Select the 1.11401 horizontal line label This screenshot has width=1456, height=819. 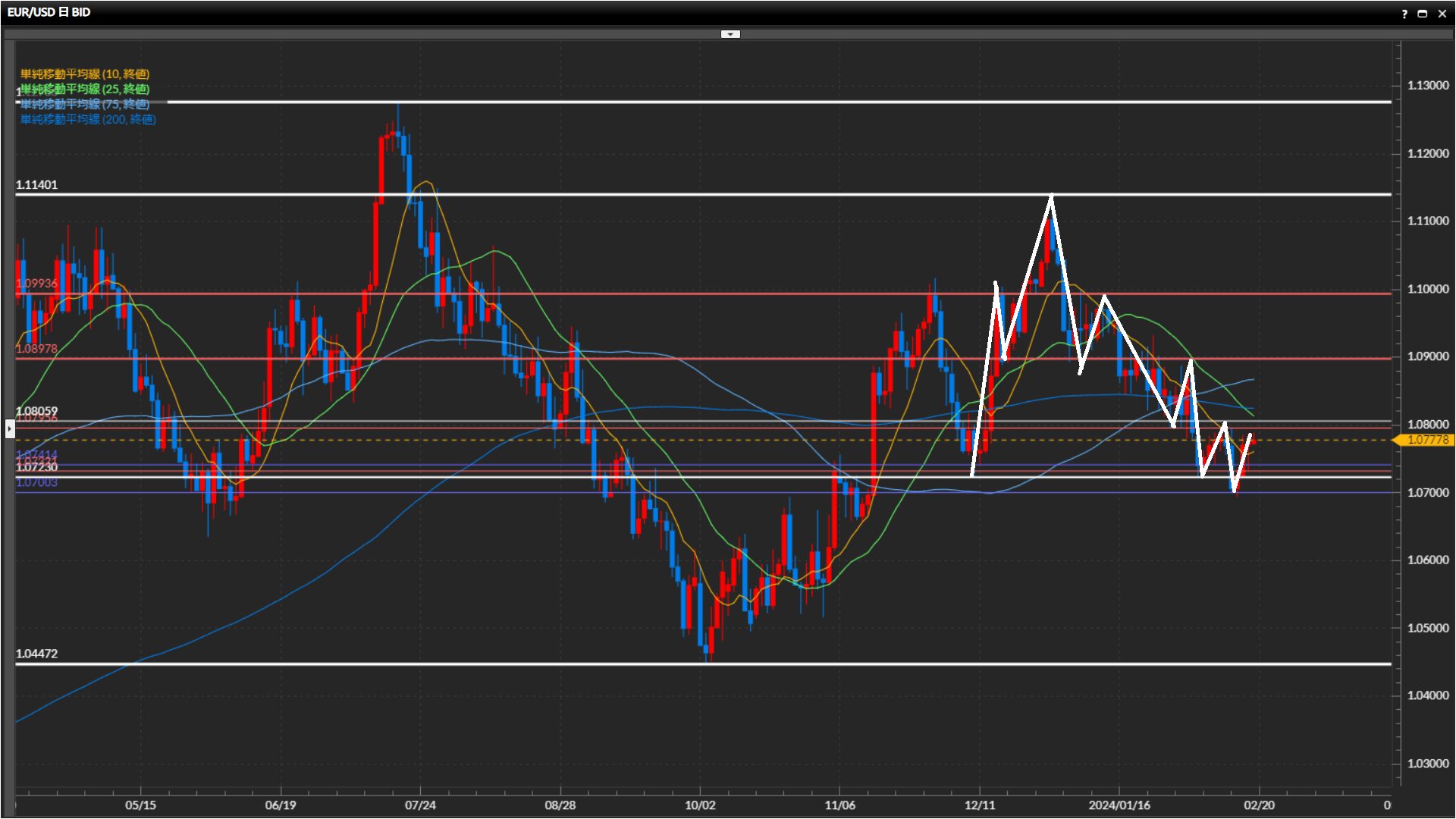click(x=36, y=185)
